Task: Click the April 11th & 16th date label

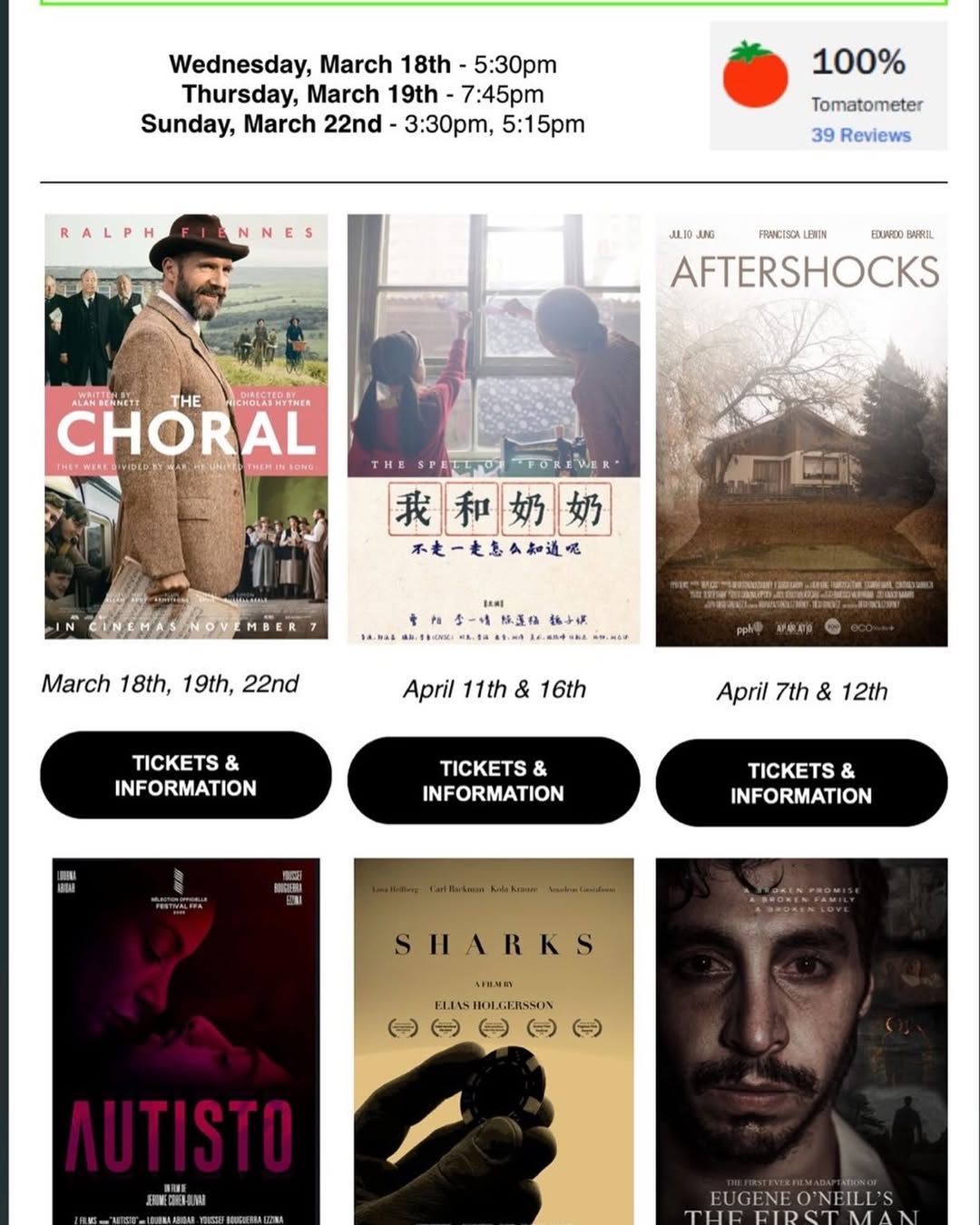Action: (x=495, y=690)
